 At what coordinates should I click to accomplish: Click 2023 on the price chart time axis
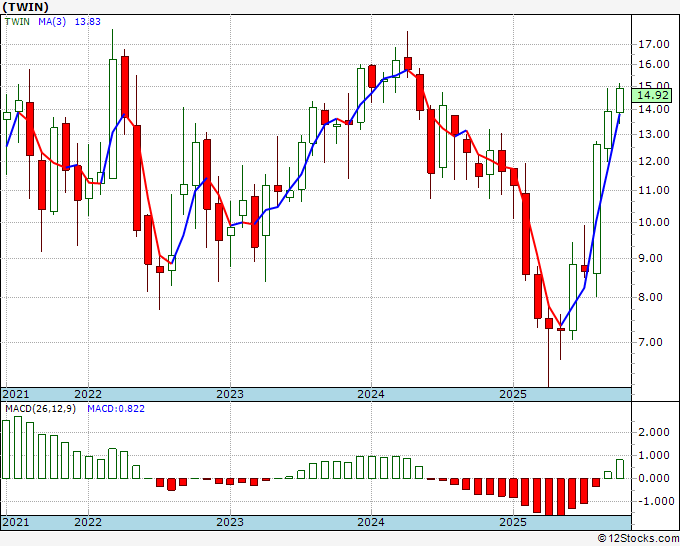(x=230, y=394)
